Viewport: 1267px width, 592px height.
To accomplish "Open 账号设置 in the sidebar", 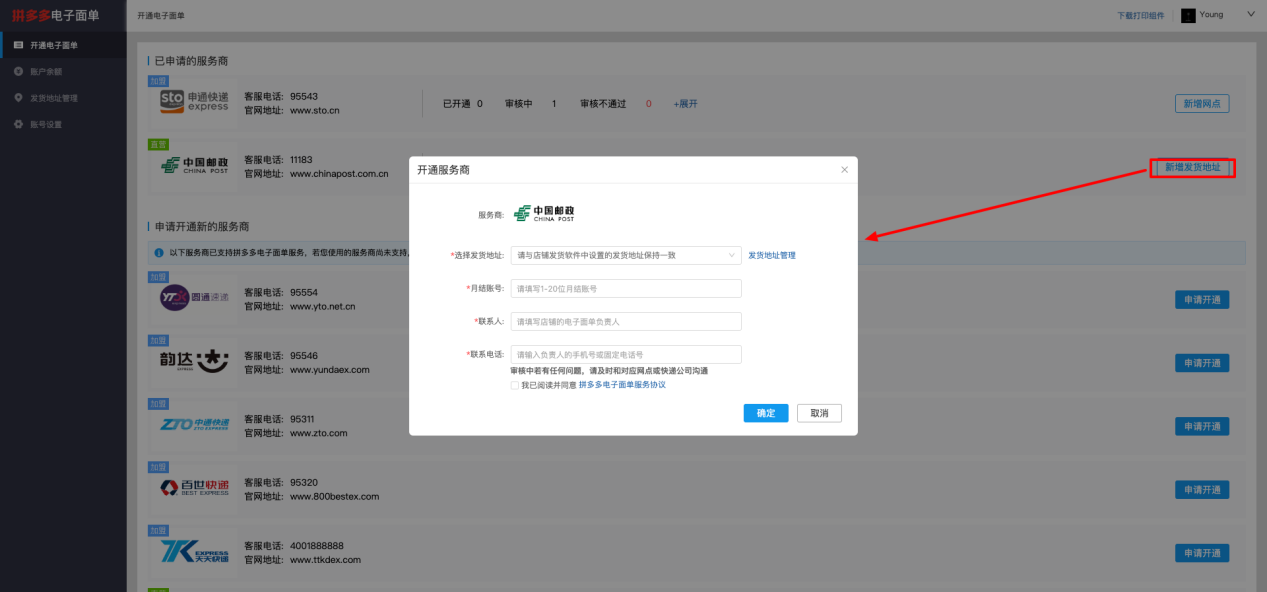I will pos(46,125).
